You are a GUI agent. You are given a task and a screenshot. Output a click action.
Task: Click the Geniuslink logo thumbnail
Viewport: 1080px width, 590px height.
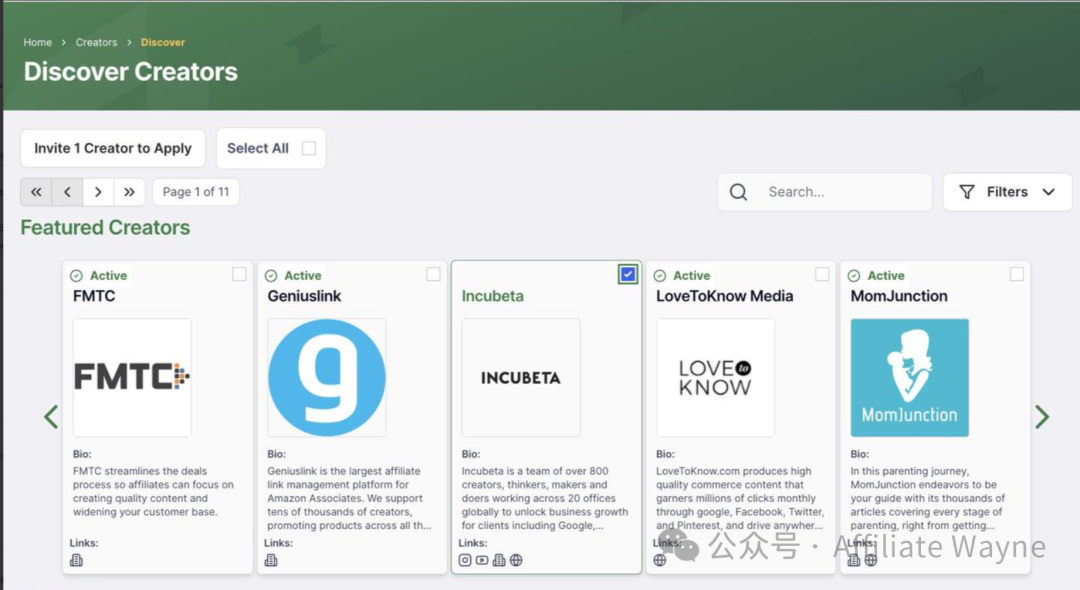click(326, 377)
